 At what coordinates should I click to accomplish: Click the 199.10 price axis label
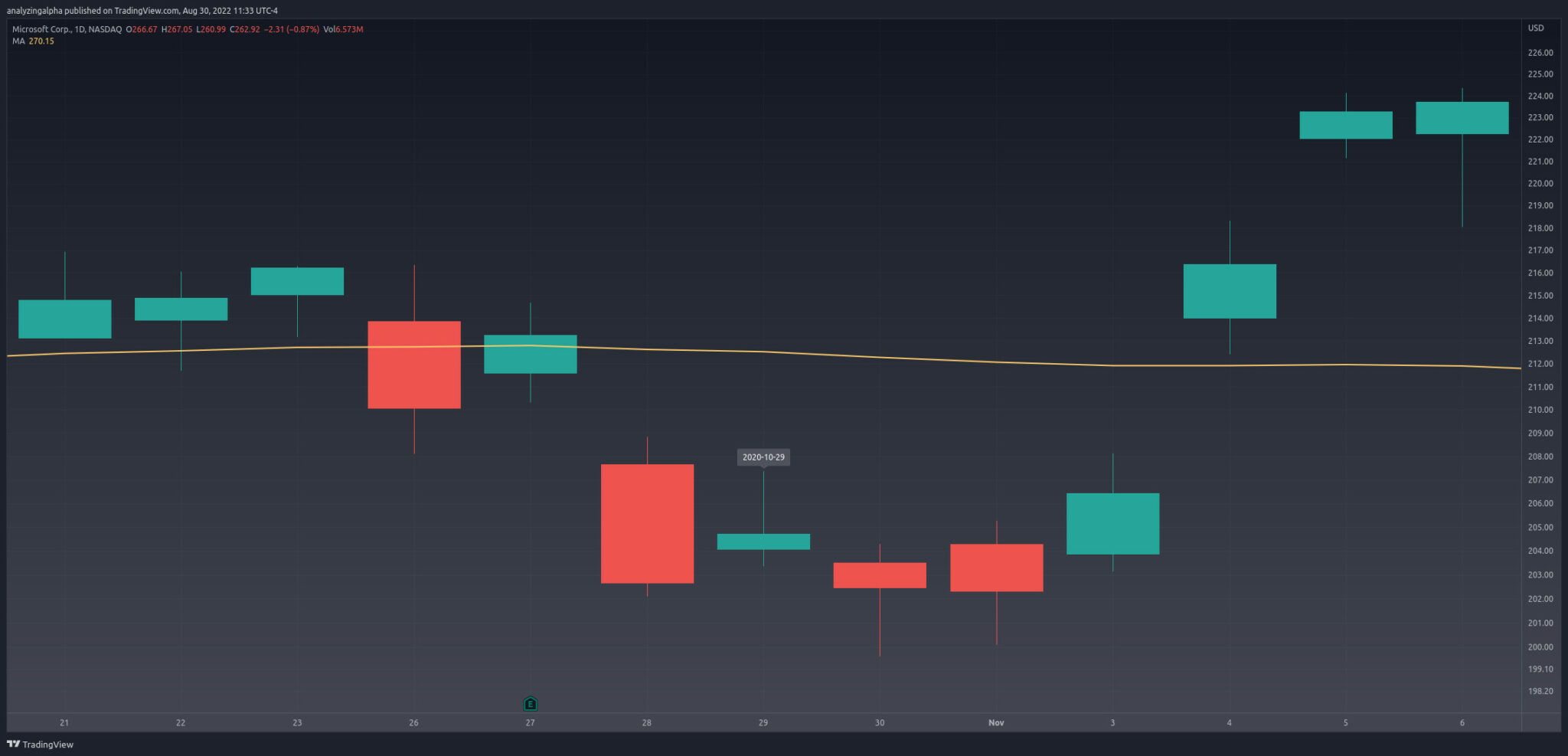pos(1540,669)
